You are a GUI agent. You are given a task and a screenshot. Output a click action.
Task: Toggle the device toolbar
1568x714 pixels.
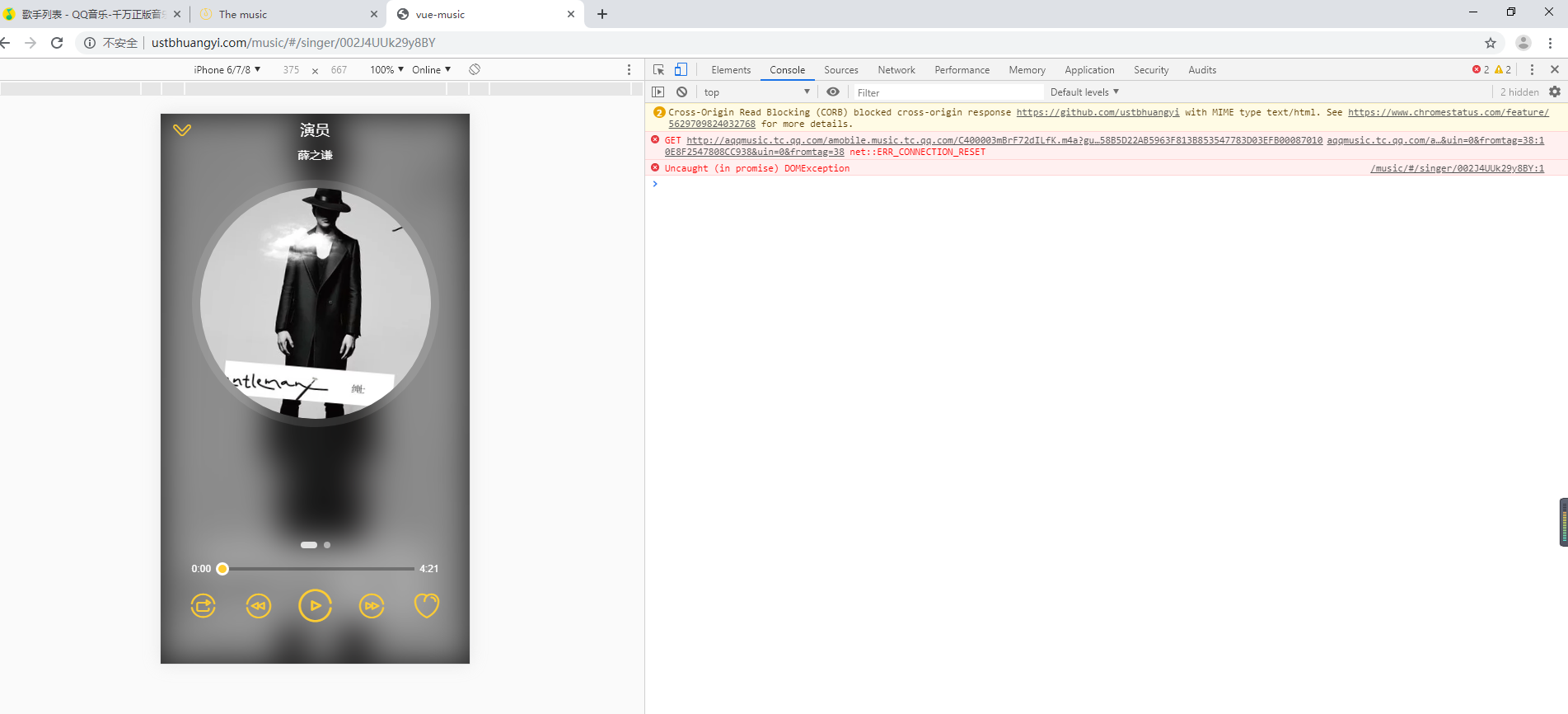click(x=681, y=70)
